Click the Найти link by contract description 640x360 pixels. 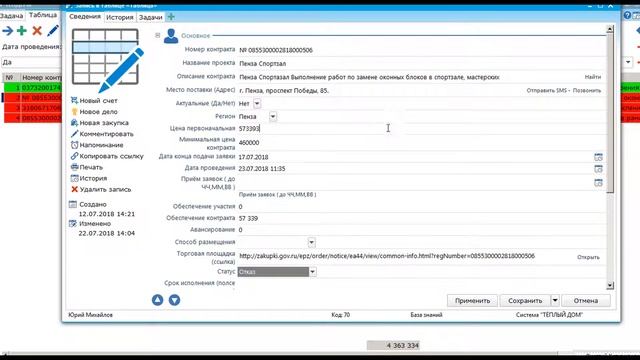(x=593, y=77)
